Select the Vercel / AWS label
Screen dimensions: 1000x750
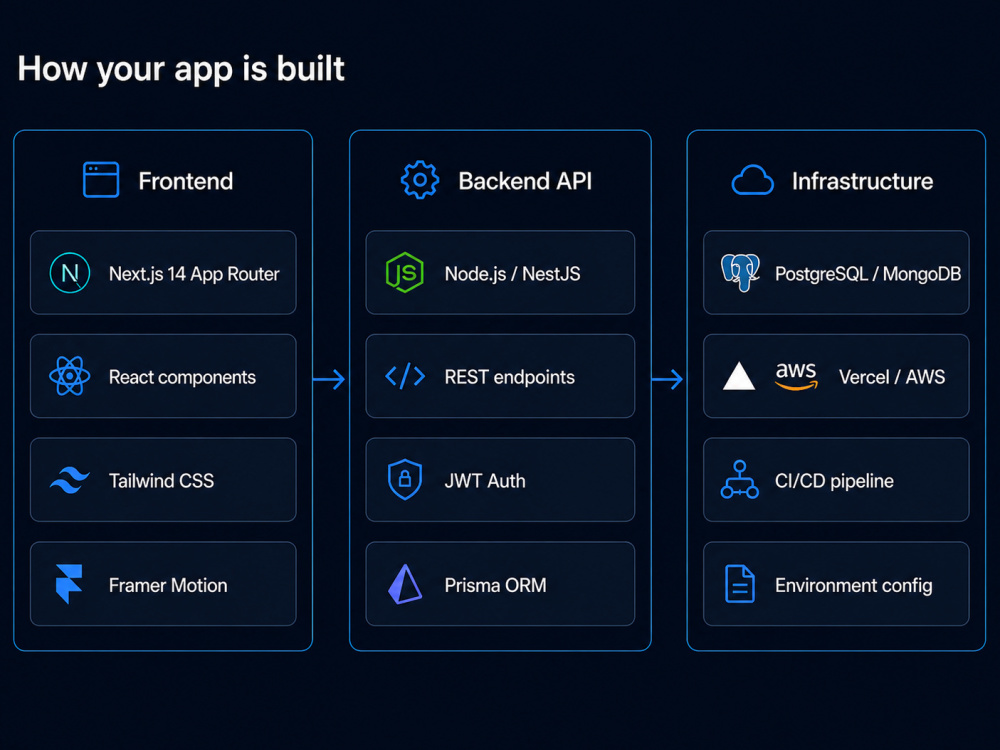tap(892, 378)
